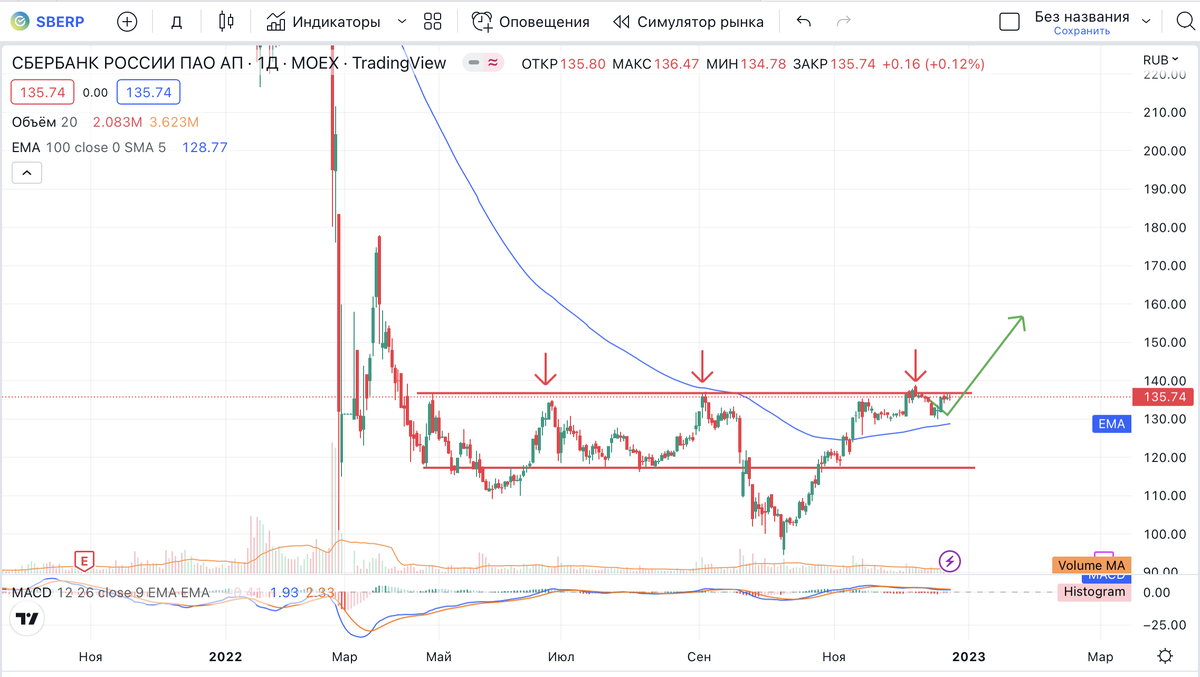The height and width of the screenshot is (677, 1200).
Task: Click the Volume MA scale label
Action: pos(1092,565)
